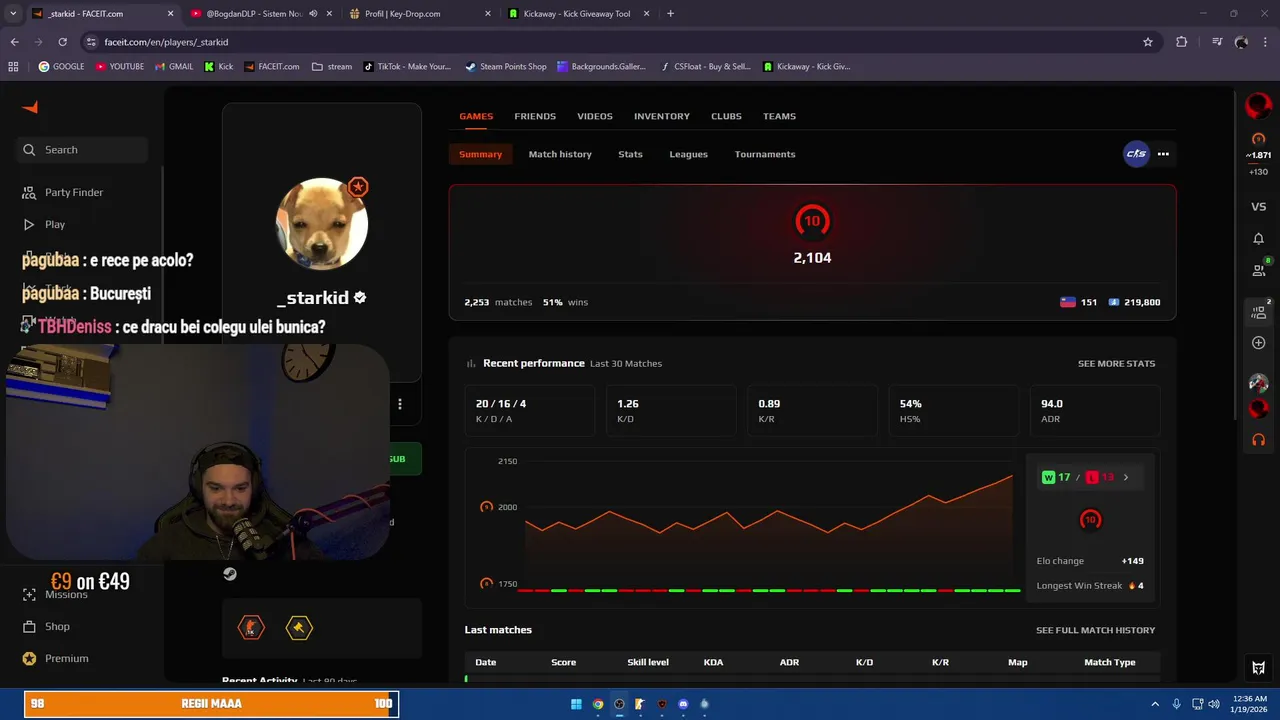
Task: Bookmark this page with the star icon
Action: pos(1148,42)
